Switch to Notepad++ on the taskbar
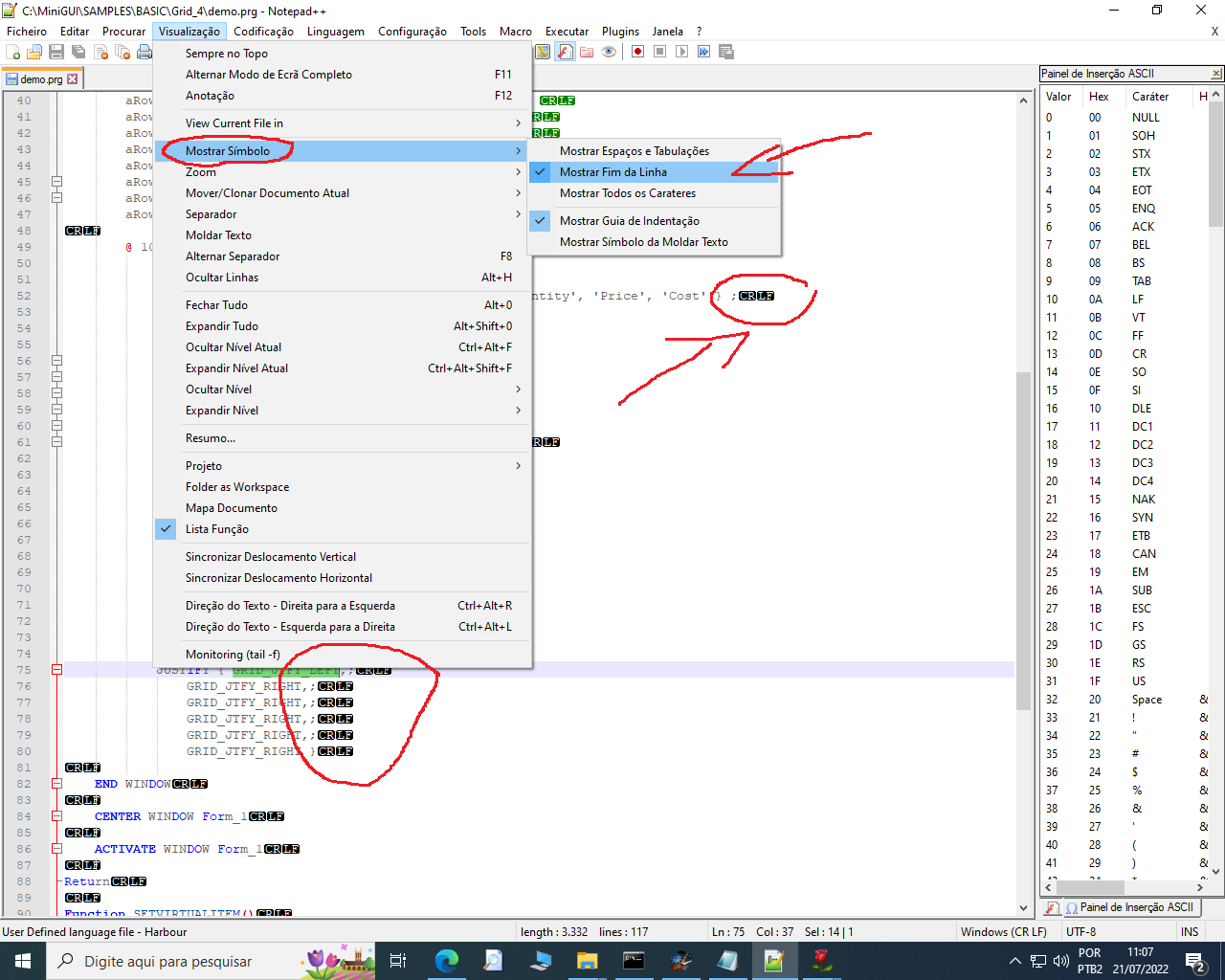Image resolution: width=1225 pixels, height=980 pixels. click(x=774, y=961)
